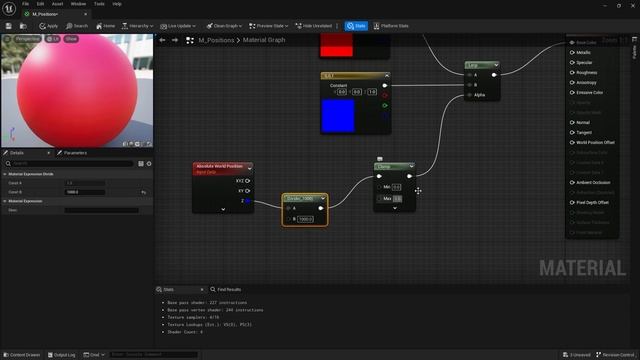Open the Clean Graph dropdown

pos(224,26)
